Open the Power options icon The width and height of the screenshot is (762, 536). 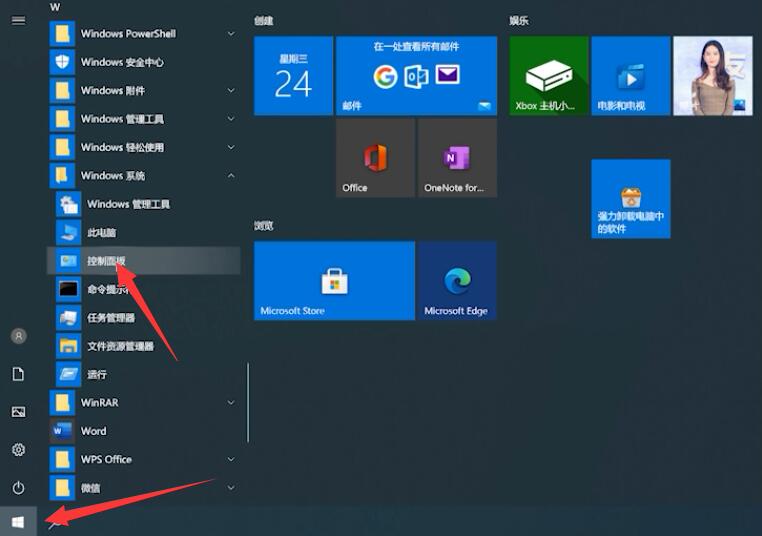pyautogui.click(x=18, y=487)
